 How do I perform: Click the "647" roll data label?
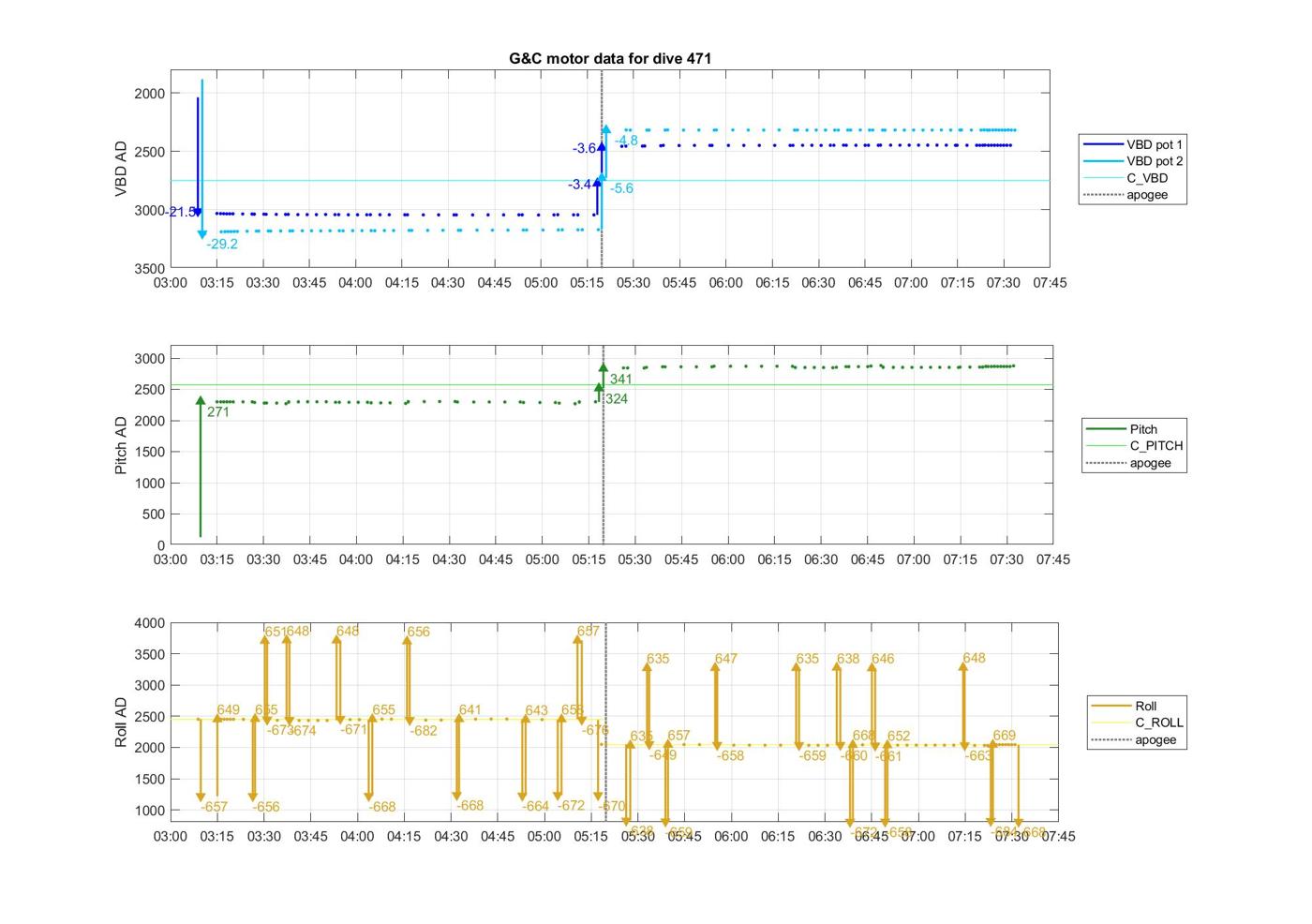pyautogui.click(x=726, y=659)
